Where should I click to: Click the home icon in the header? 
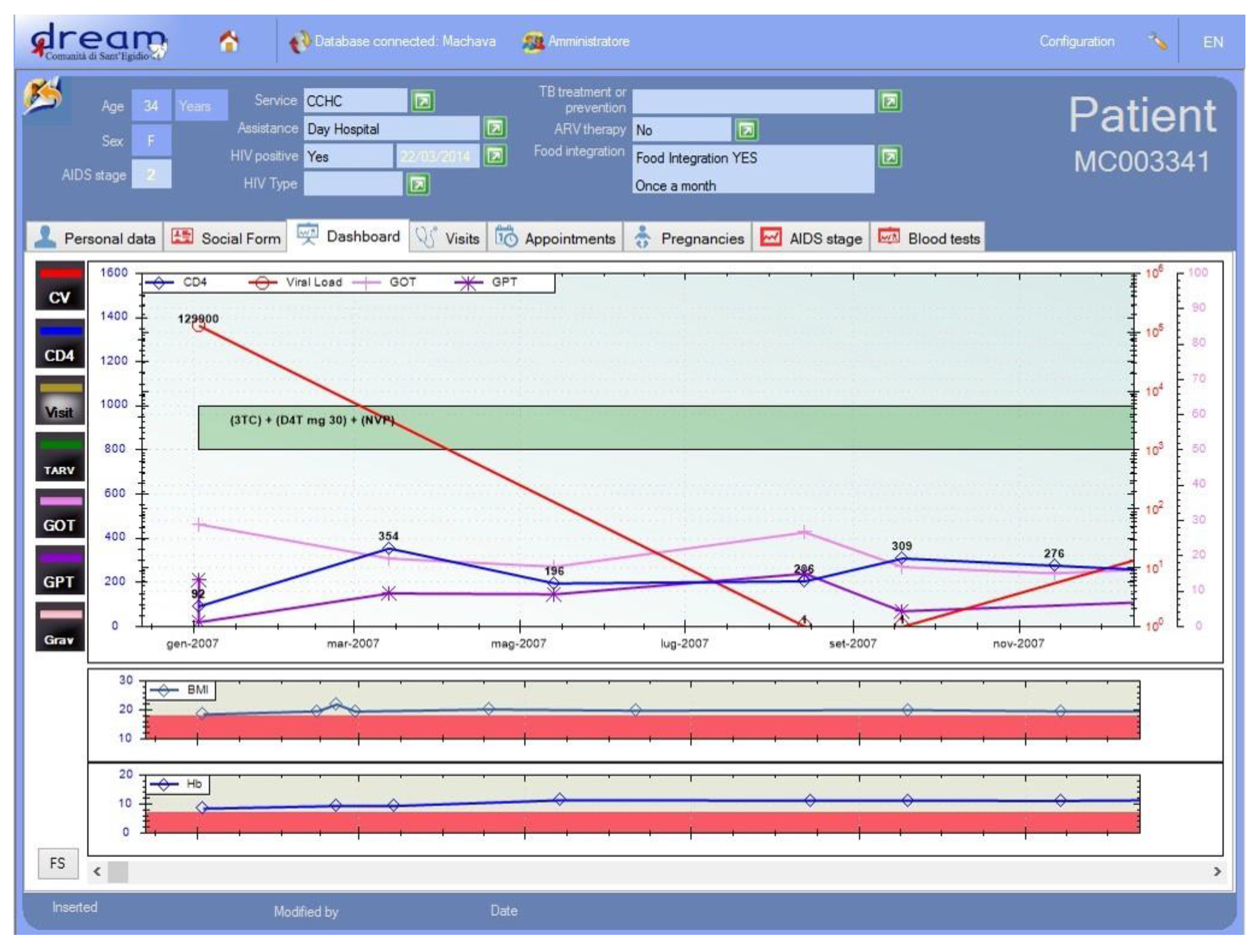[x=229, y=41]
